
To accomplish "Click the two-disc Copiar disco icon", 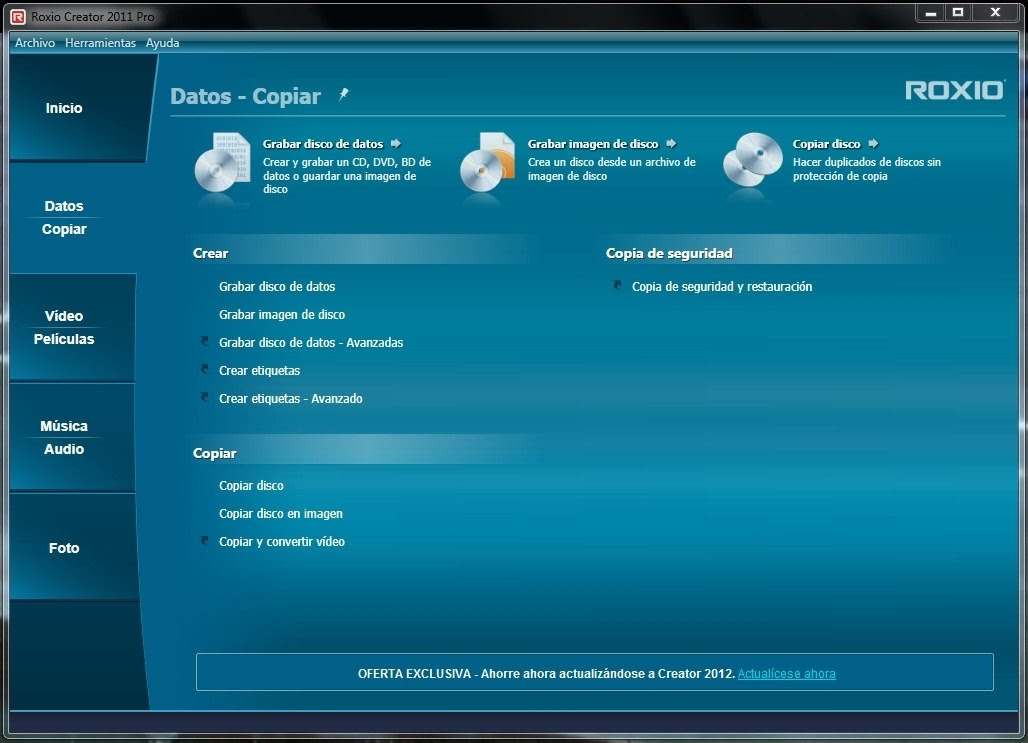I will 753,161.
